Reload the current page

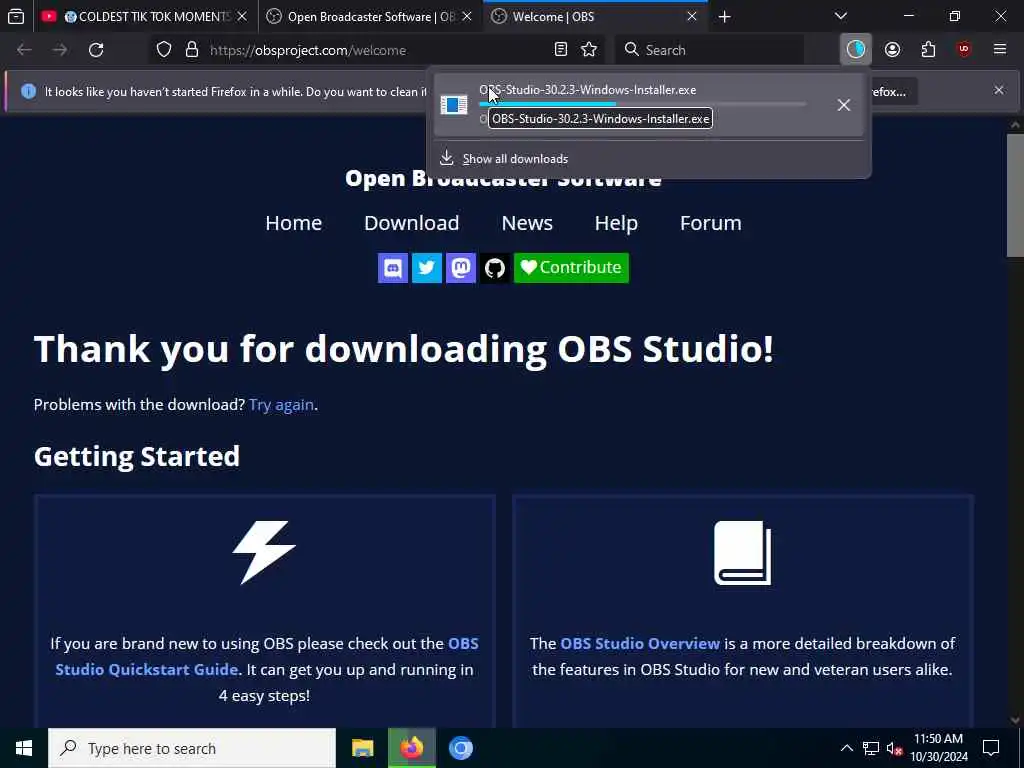[96, 50]
